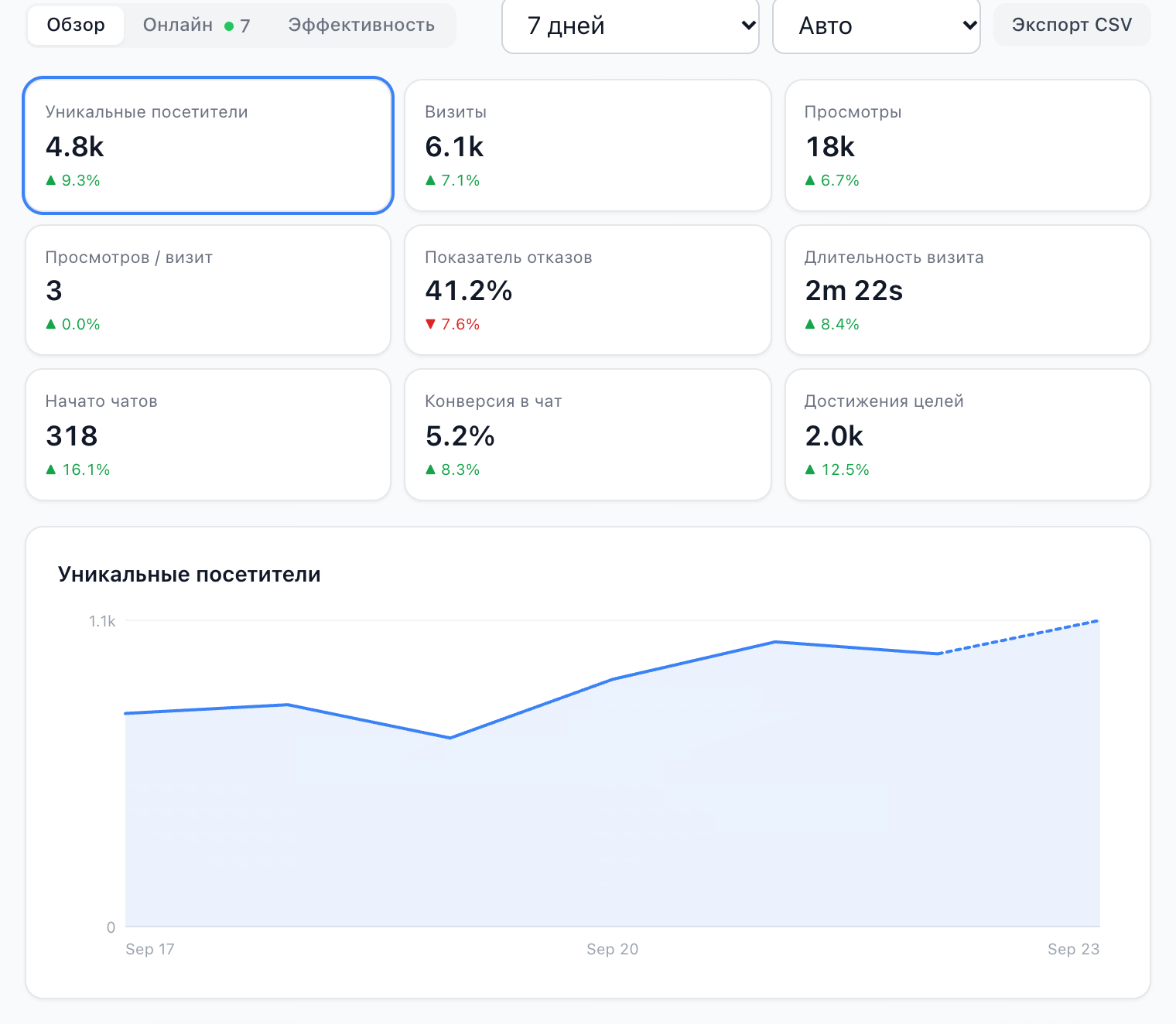Click the up arrow next to 12.5%
1176x1024 pixels.
click(810, 469)
